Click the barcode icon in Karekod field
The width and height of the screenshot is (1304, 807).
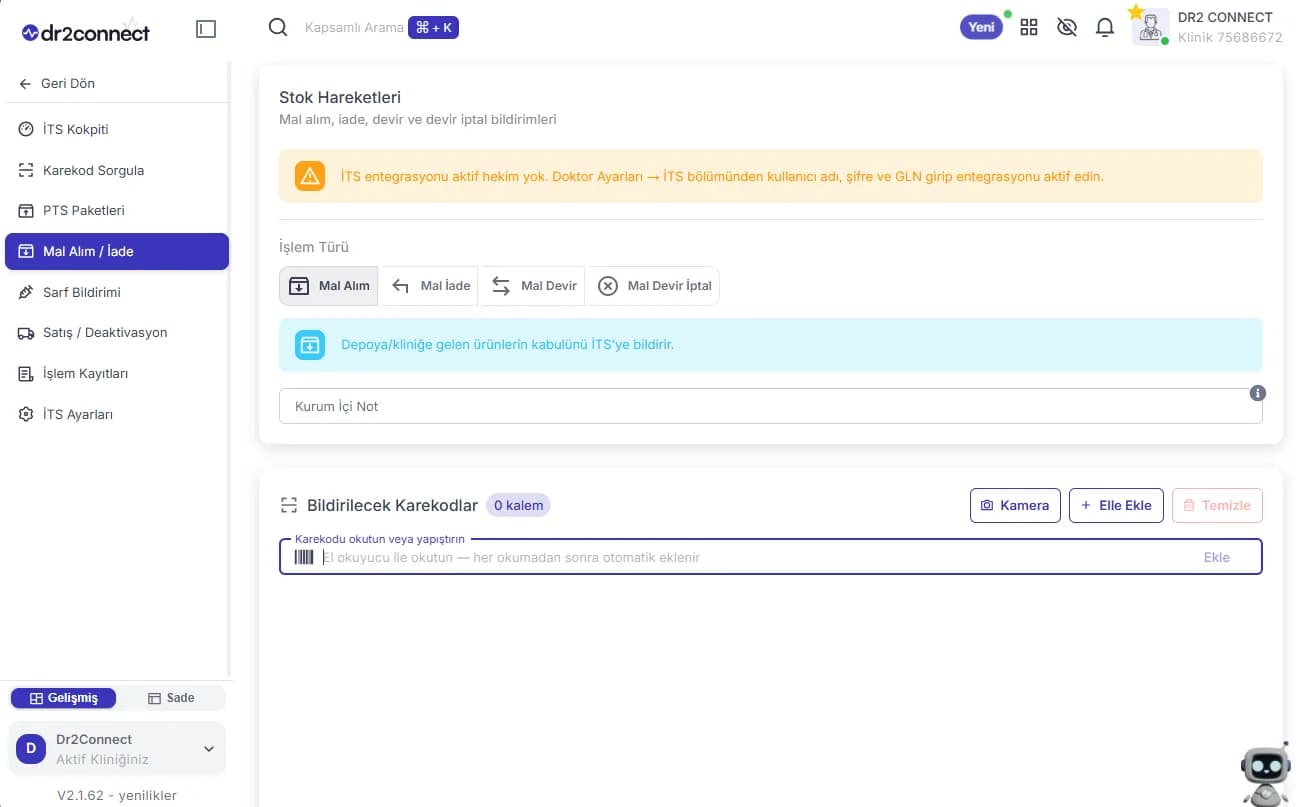303,557
